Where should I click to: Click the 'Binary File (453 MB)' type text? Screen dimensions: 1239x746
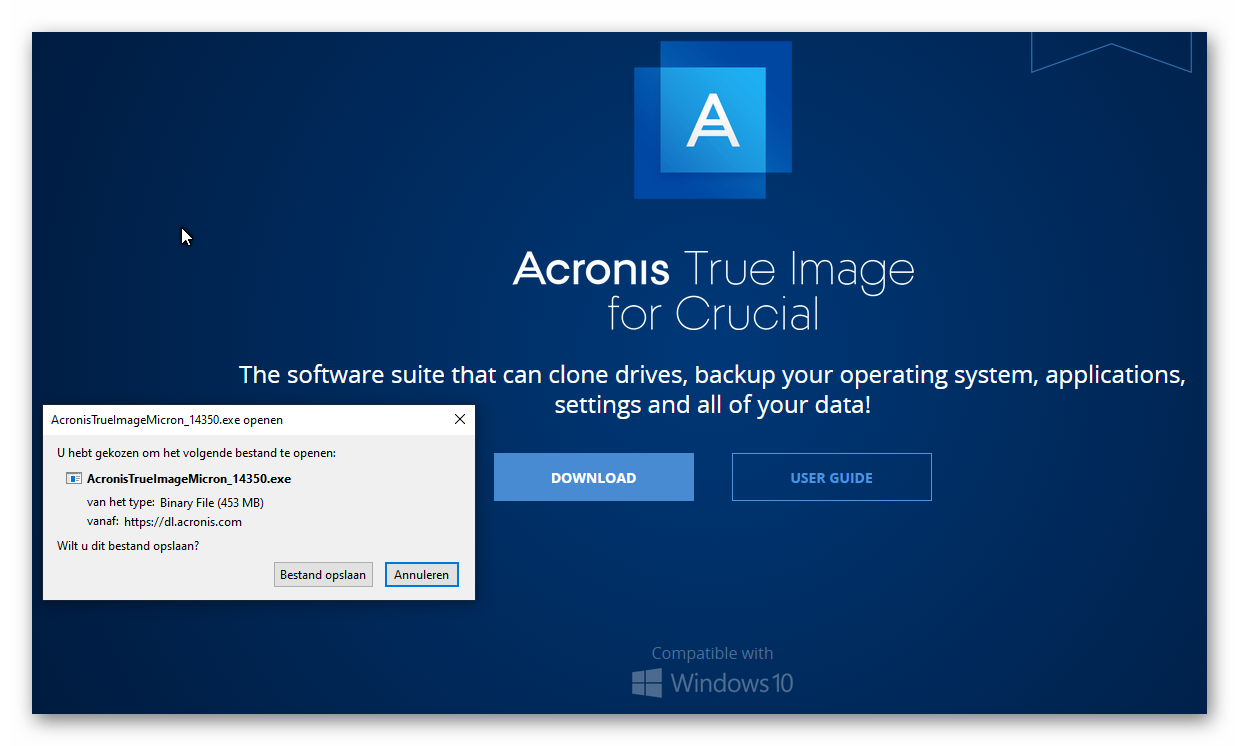(212, 503)
